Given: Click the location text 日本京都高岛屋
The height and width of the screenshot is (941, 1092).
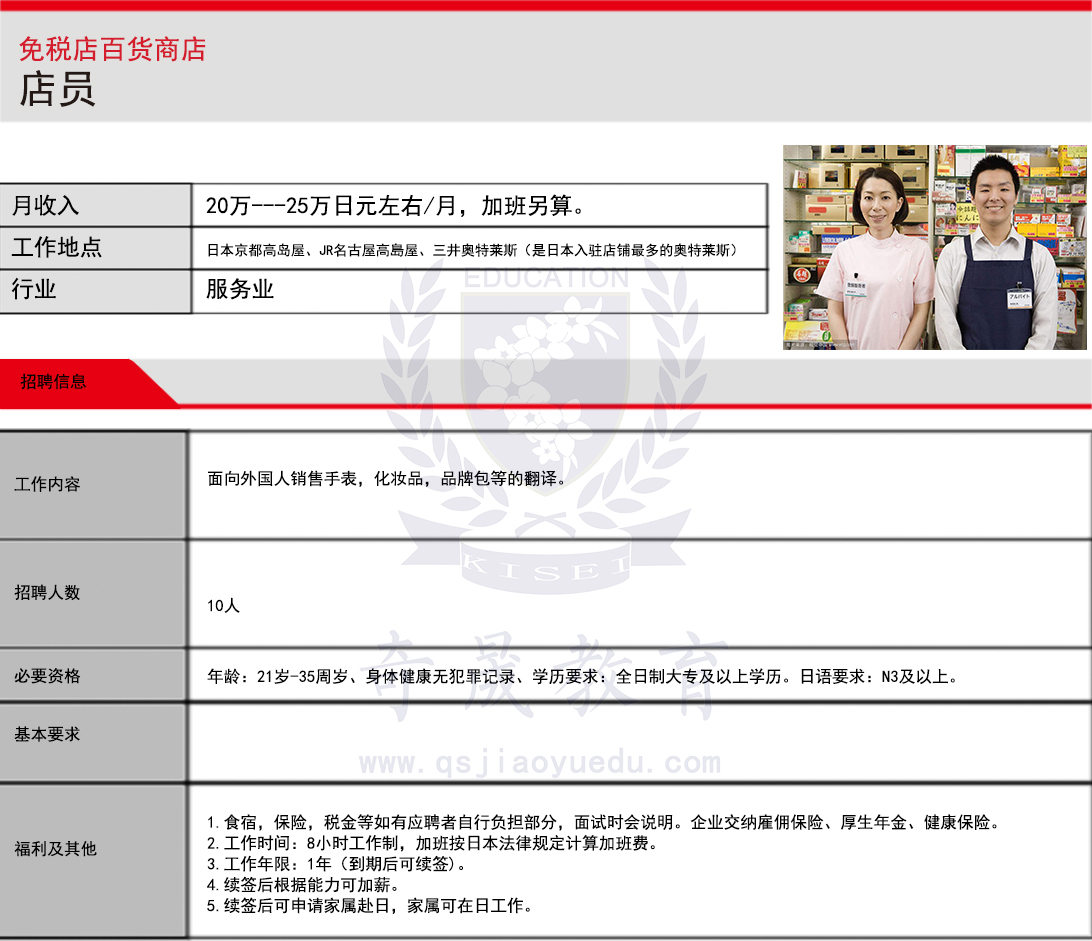Looking at the screenshot, I should click(256, 250).
